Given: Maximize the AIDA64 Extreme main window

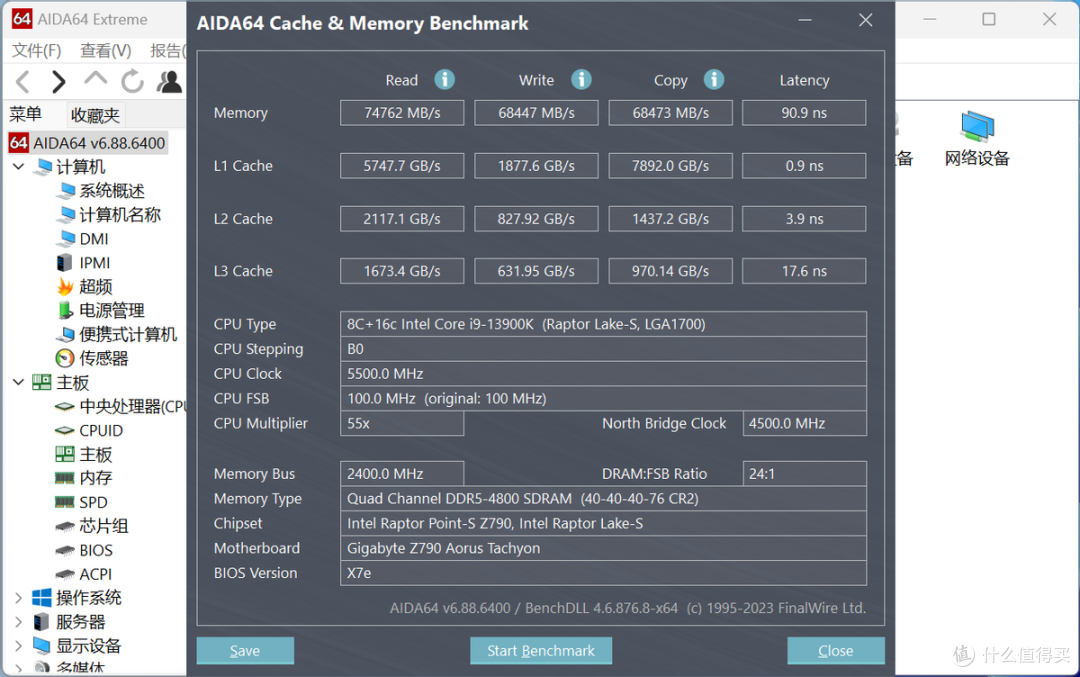Looking at the screenshot, I should click(988, 19).
